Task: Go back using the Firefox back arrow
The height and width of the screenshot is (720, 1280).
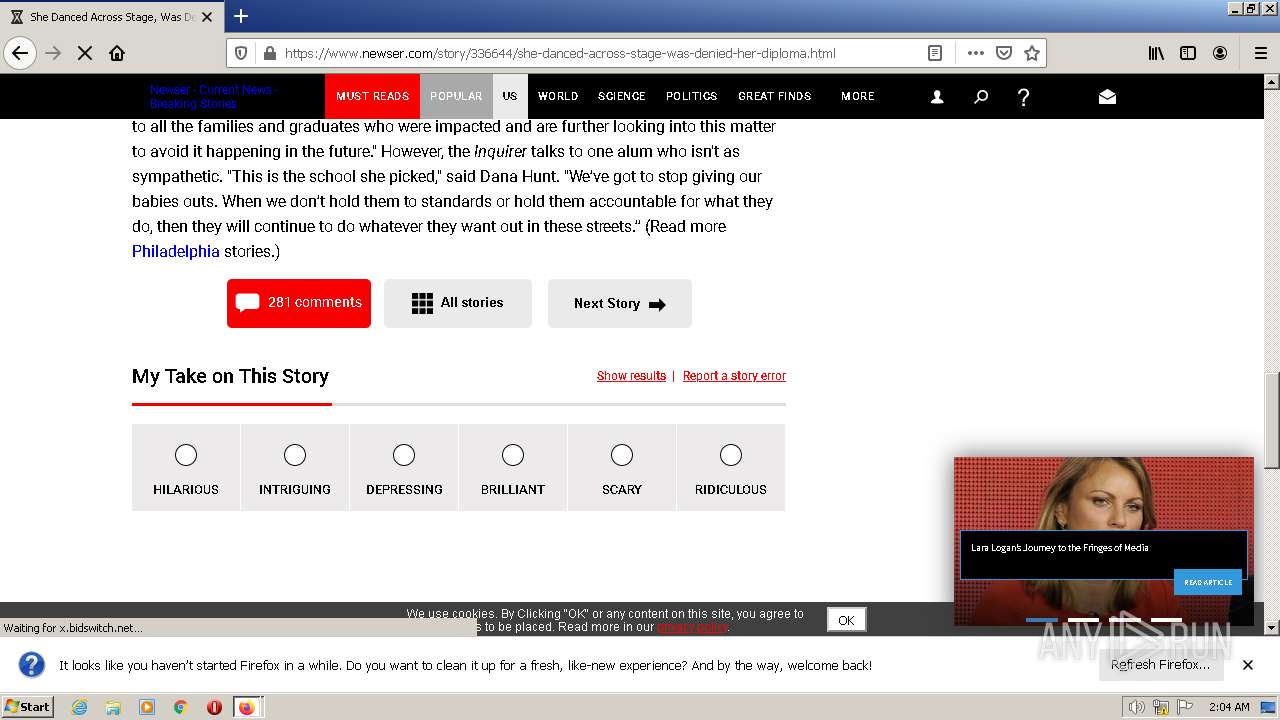Action: click(20, 53)
